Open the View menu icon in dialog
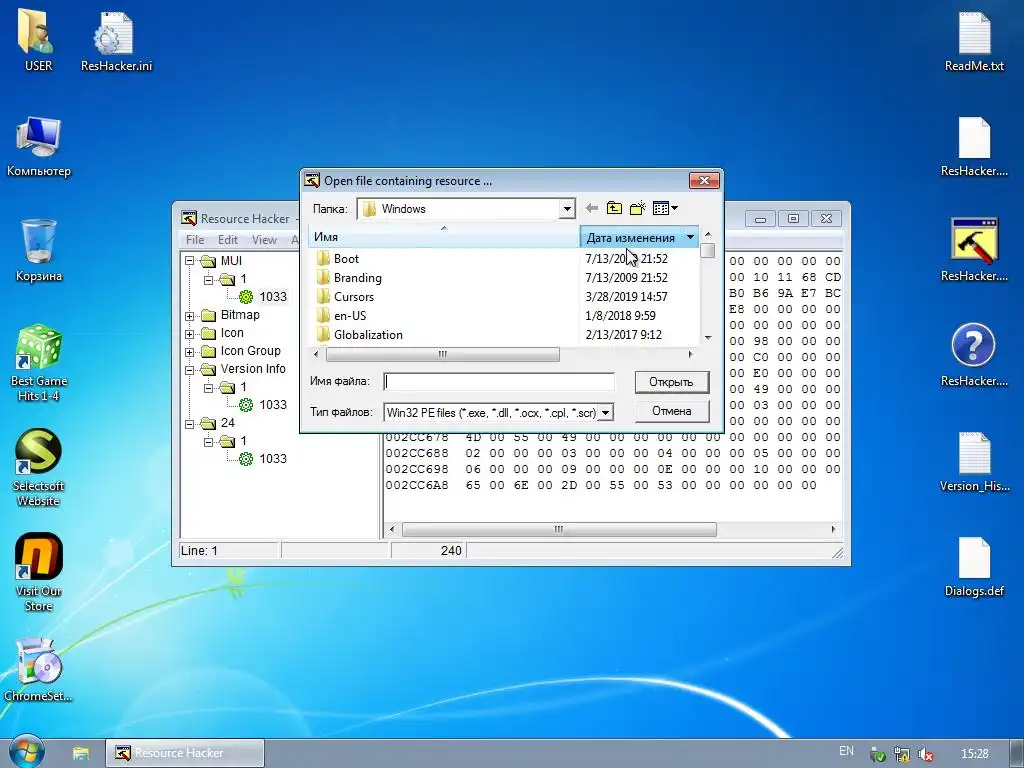1024x768 pixels. coord(665,208)
